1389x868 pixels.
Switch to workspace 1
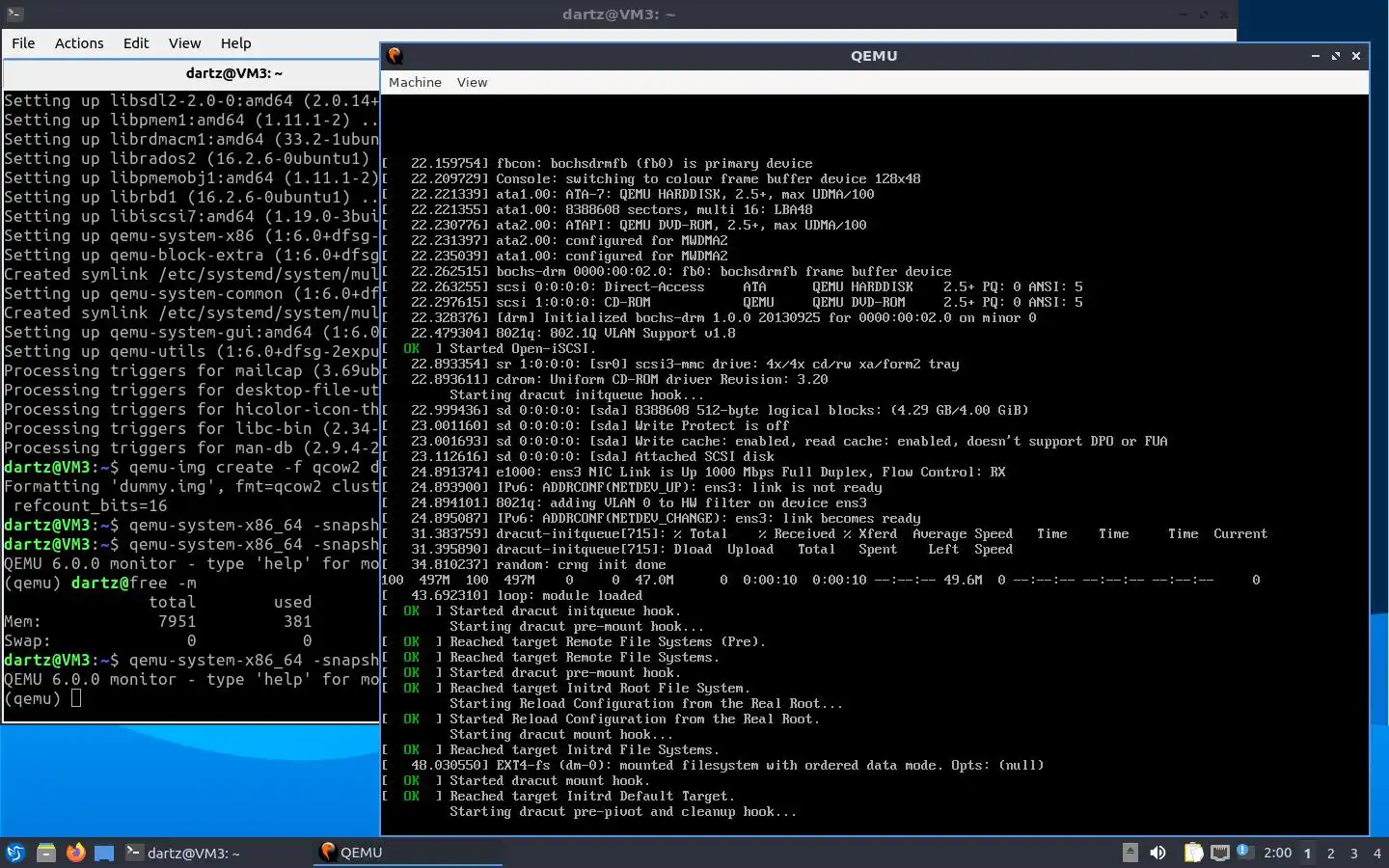1308,853
